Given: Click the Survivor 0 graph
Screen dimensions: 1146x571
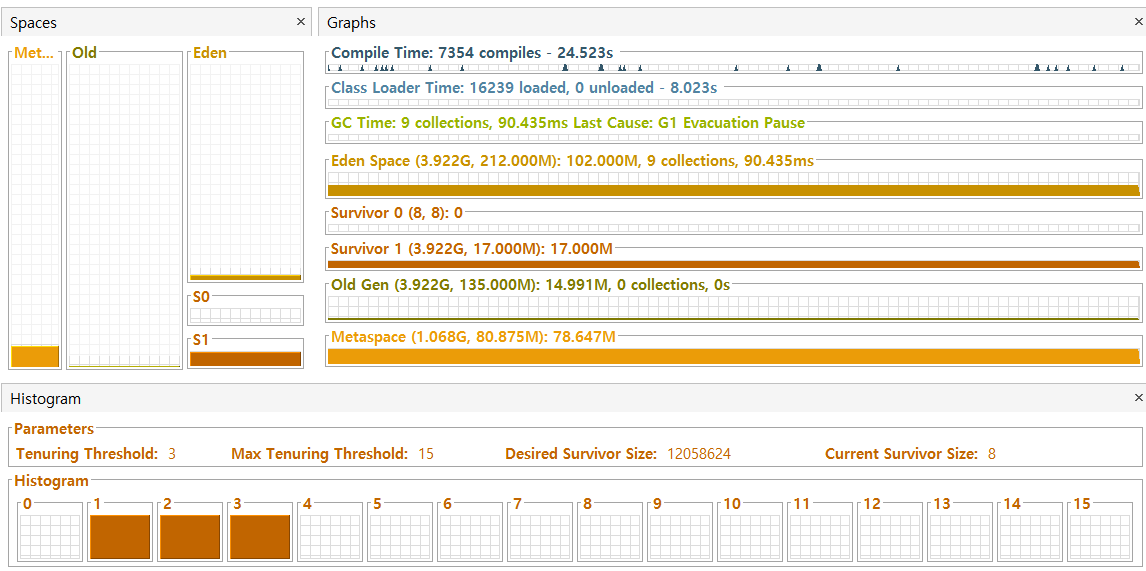Looking at the screenshot, I should coord(733,229).
